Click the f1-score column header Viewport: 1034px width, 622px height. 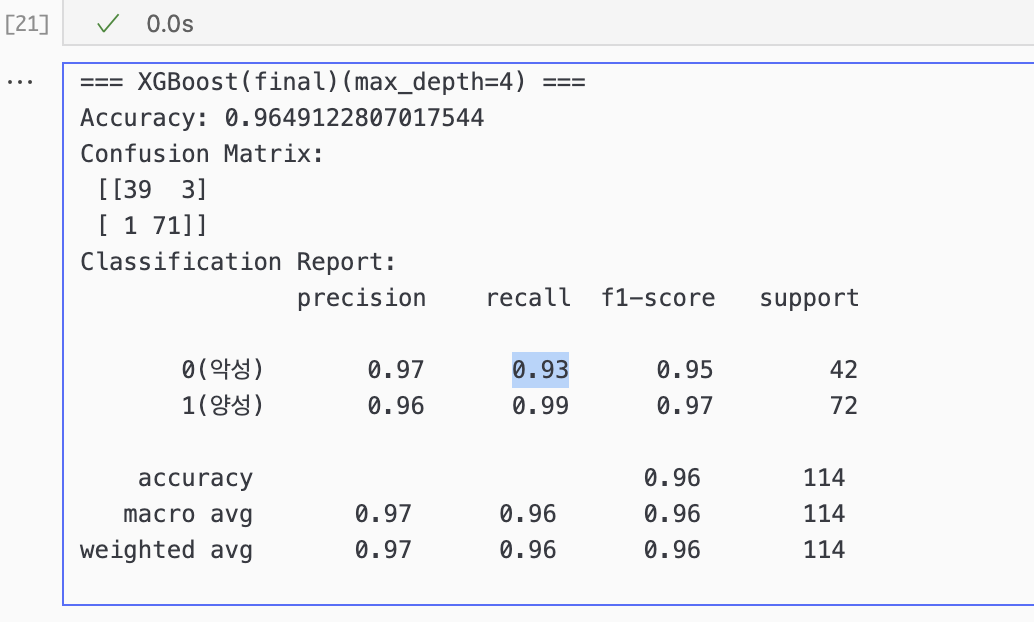tap(658, 298)
